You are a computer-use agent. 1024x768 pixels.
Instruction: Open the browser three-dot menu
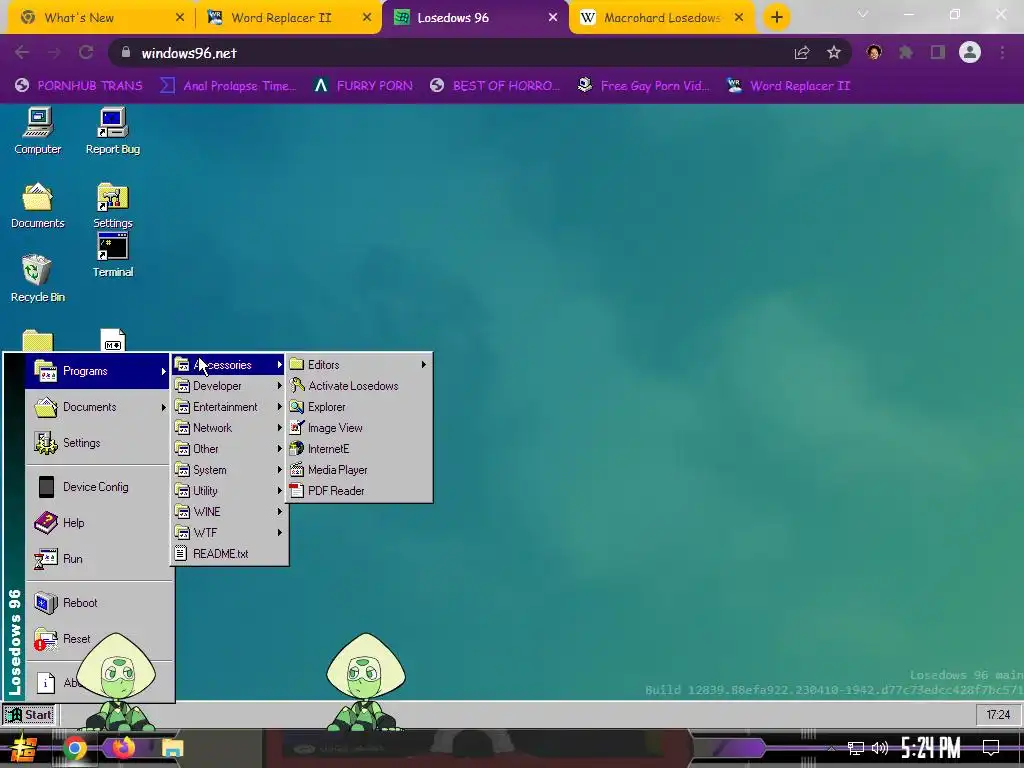pyautogui.click(x=1002, y=52)
